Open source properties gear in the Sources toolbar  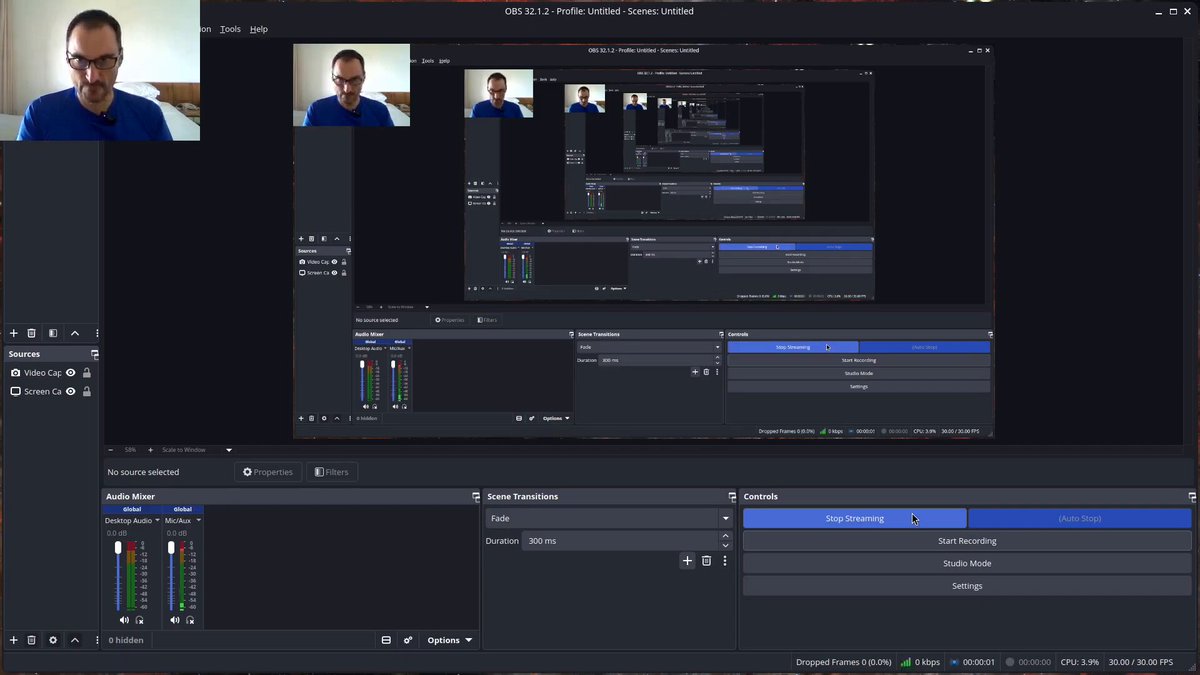[53, 640]
